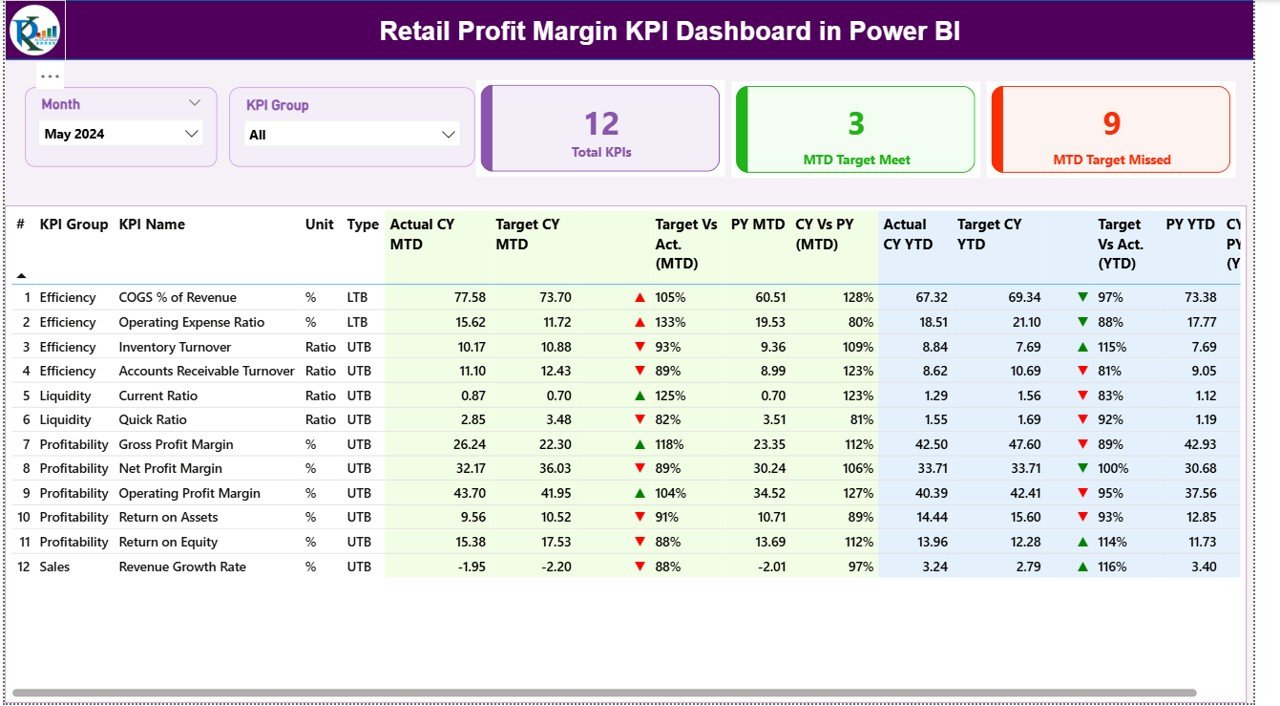This screenshot has height=706, width=1280.
Task: Click the red MTD Target Missed card
Action: [1110, 128]
